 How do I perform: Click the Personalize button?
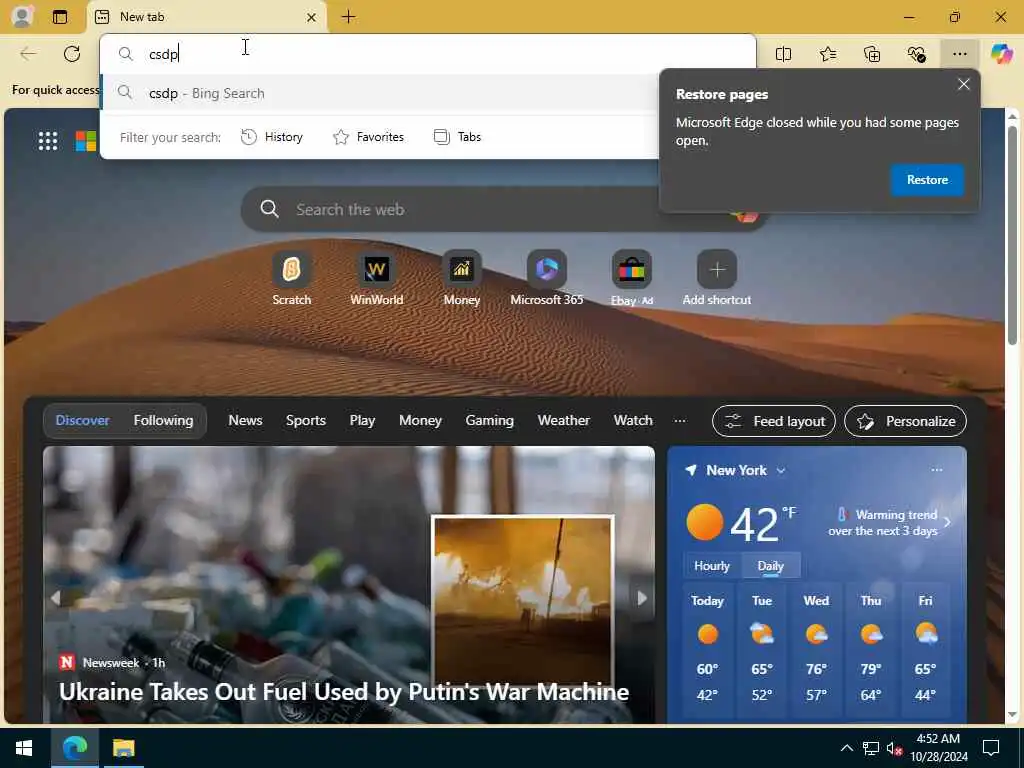(x=905, y=421)
